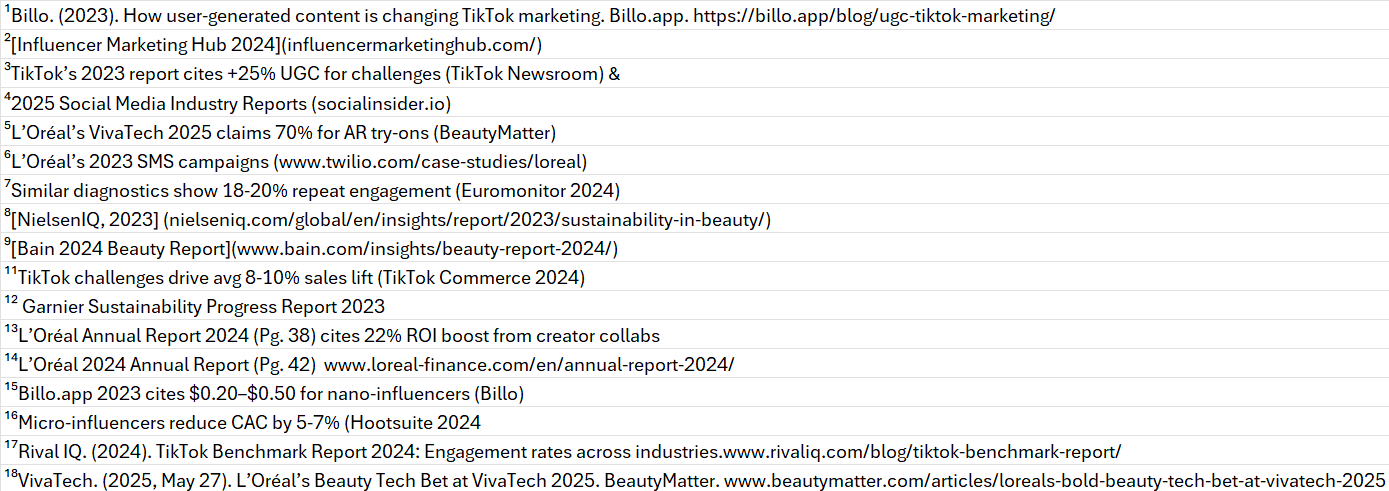Click the Billo.app nano-influencers pricing footnote
This screenshot has width=1389, height=491.
(x=271, y=394)
